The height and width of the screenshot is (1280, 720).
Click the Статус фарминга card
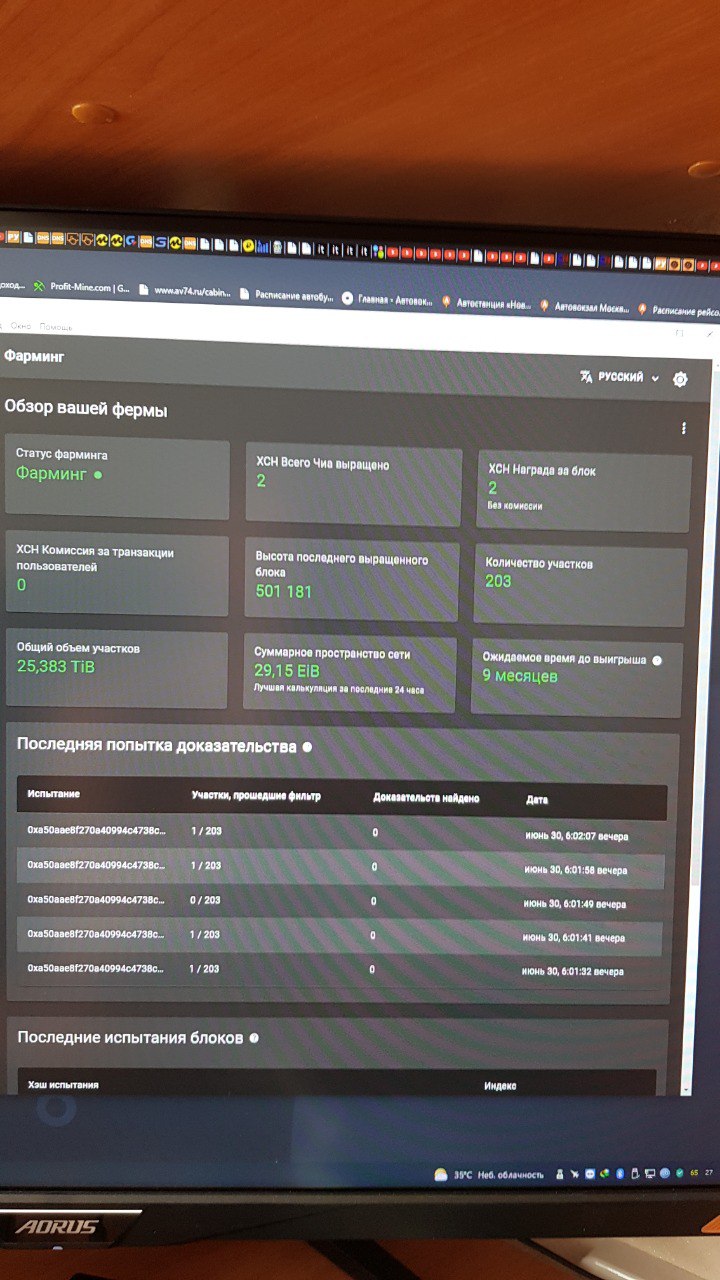[117, 479]
